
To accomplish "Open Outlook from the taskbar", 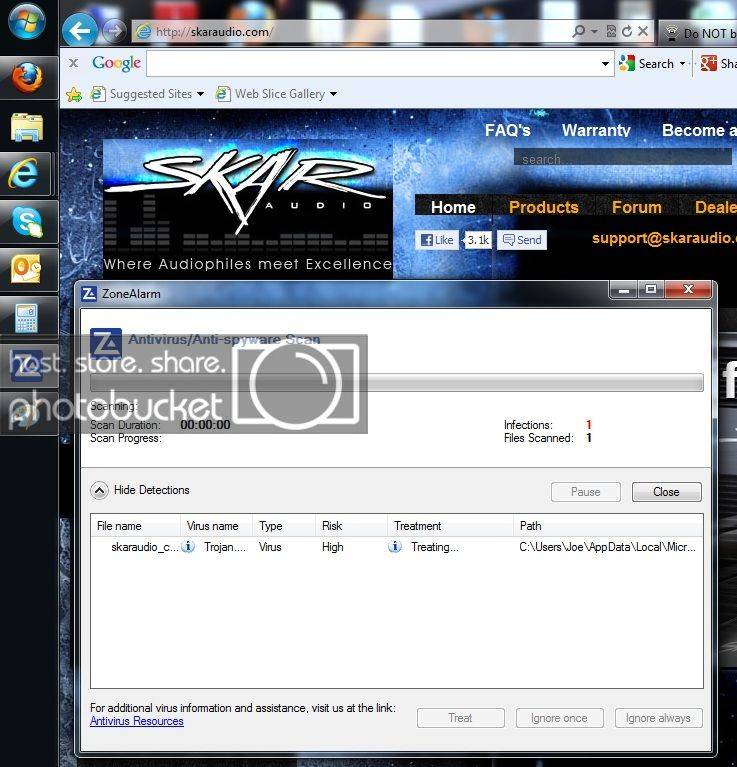I will click(26, 270).
